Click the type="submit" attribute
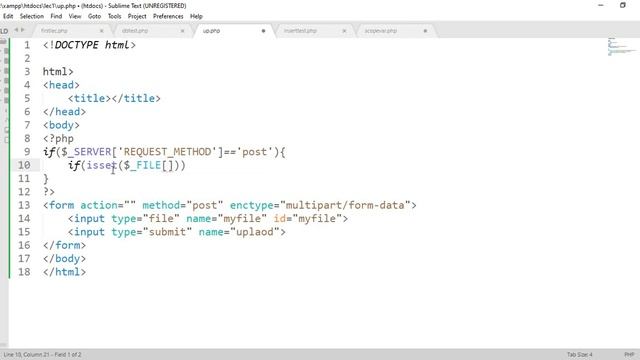 [x=151, y=232]
